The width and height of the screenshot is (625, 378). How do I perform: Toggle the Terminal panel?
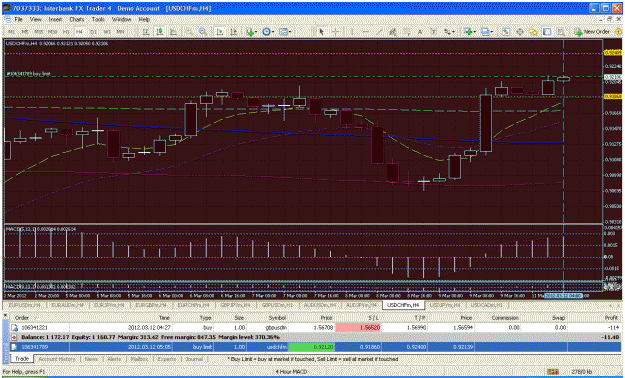click(547, 32)
